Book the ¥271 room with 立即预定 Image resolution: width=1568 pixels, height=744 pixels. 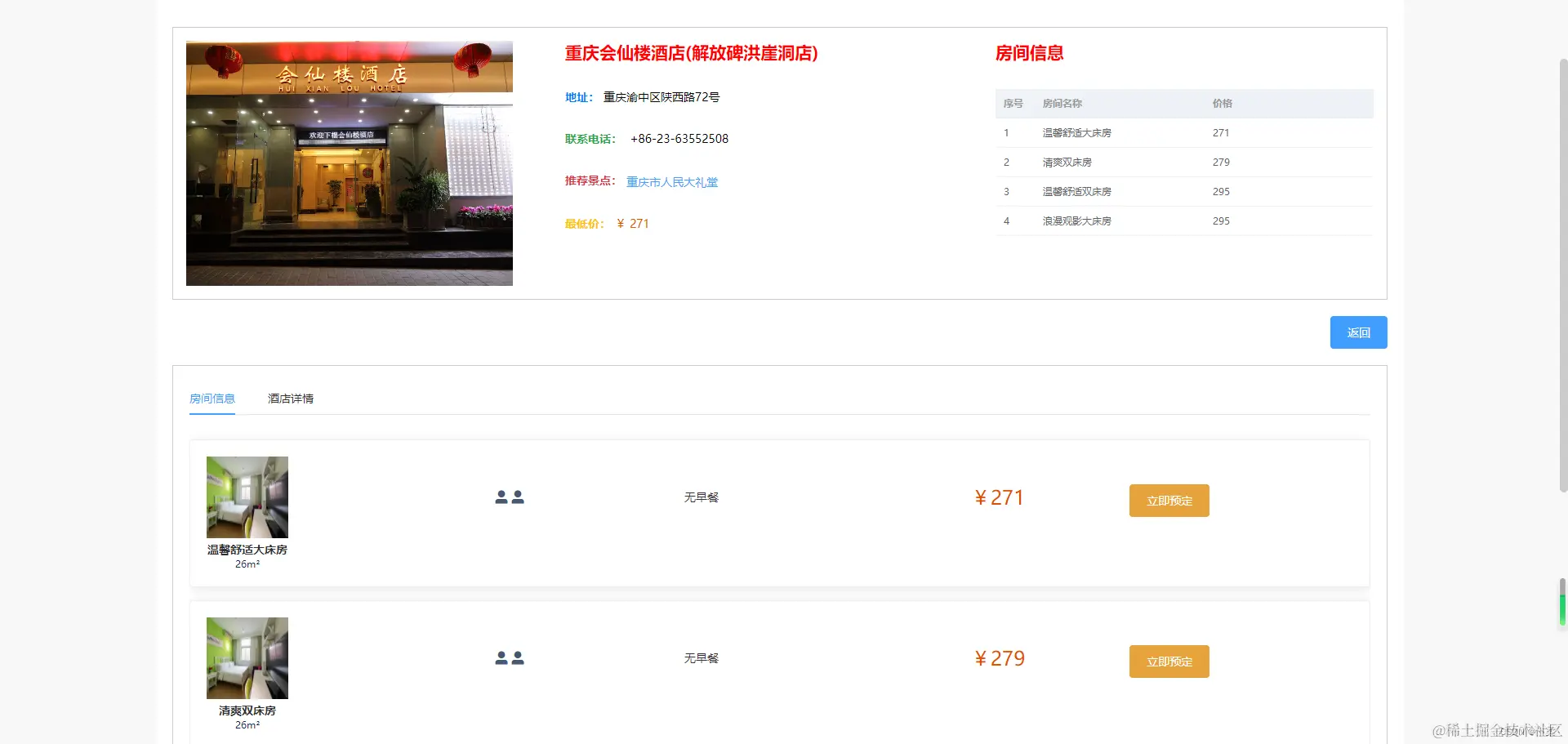(1169, 501)
